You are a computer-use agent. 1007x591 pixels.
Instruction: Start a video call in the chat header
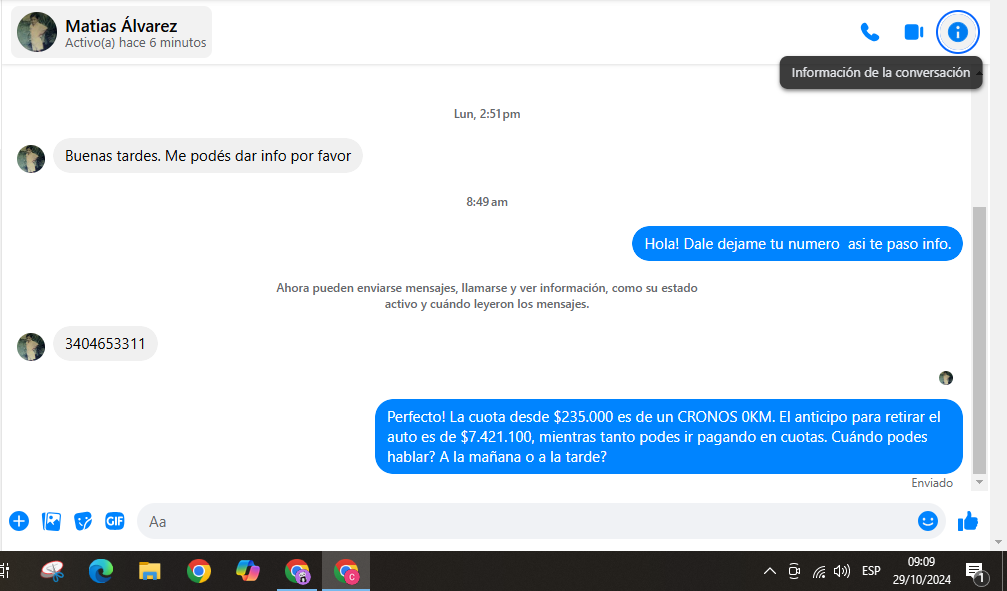[x=913, y=32]
